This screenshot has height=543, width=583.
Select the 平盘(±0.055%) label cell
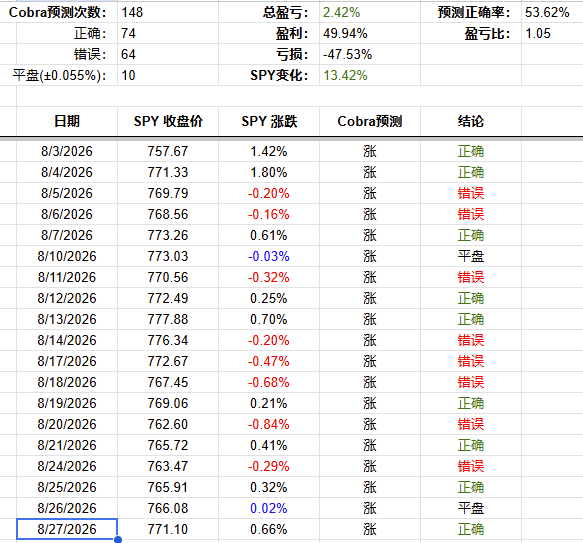click(59, 75)
